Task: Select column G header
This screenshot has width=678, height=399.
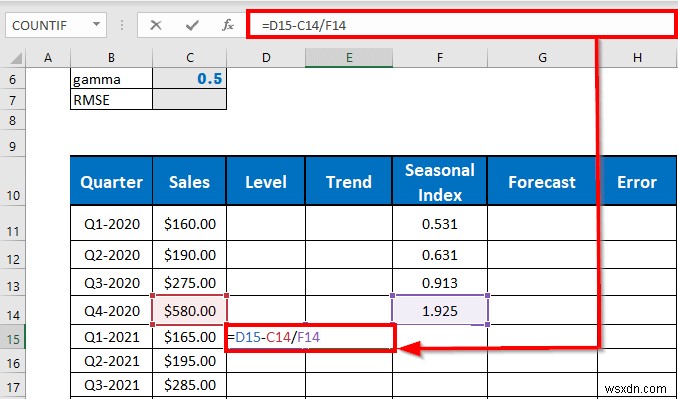Action: [542, 58]
